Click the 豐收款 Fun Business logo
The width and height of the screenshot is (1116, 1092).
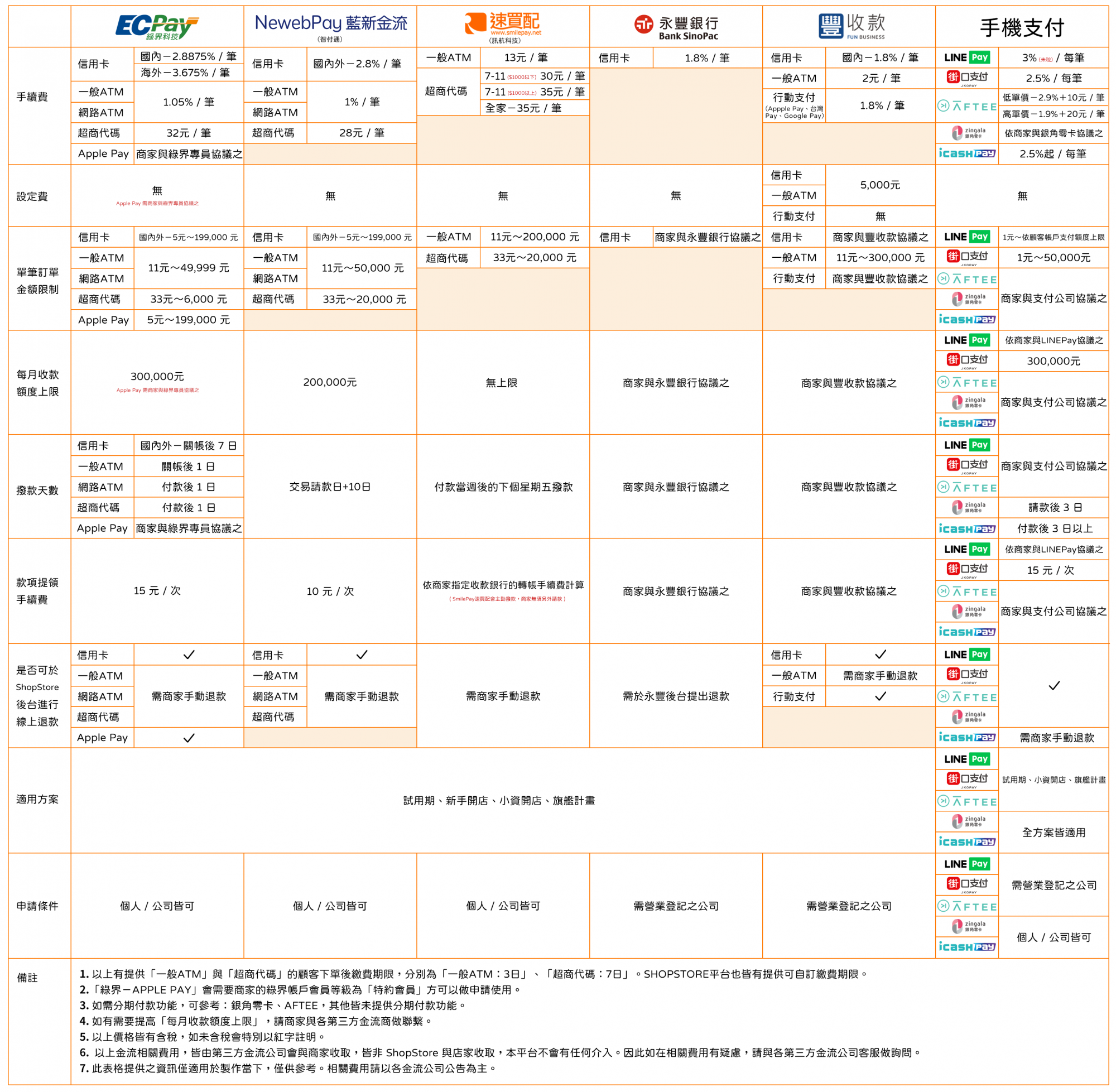[x=852, y=26]
